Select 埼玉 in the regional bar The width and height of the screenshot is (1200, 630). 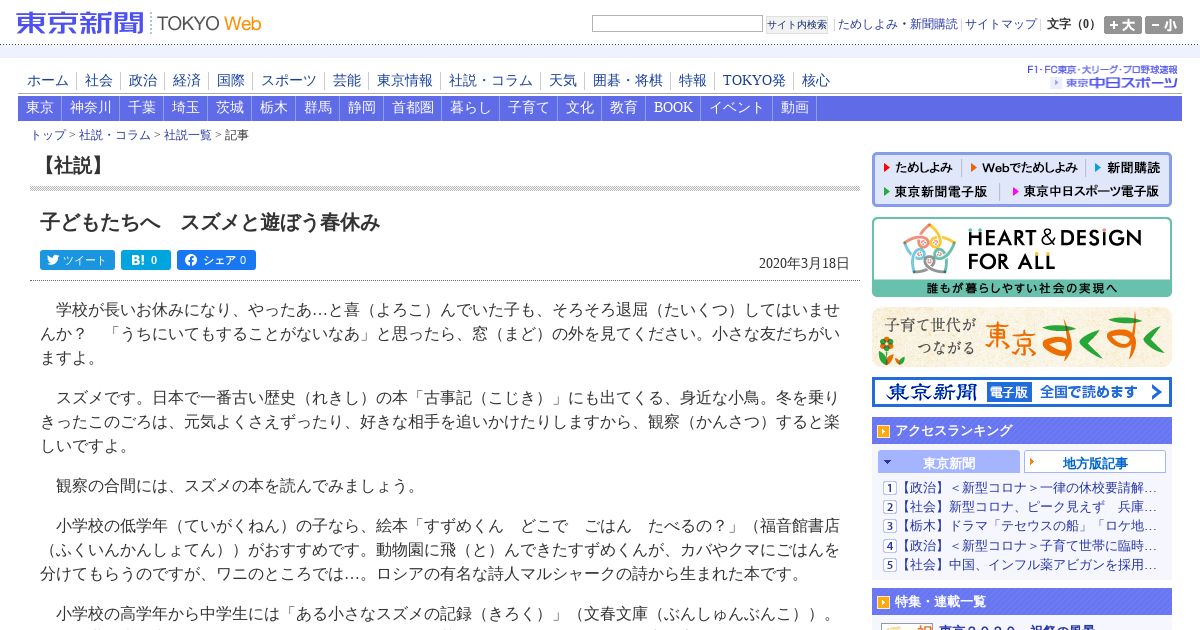click(186, 108)
